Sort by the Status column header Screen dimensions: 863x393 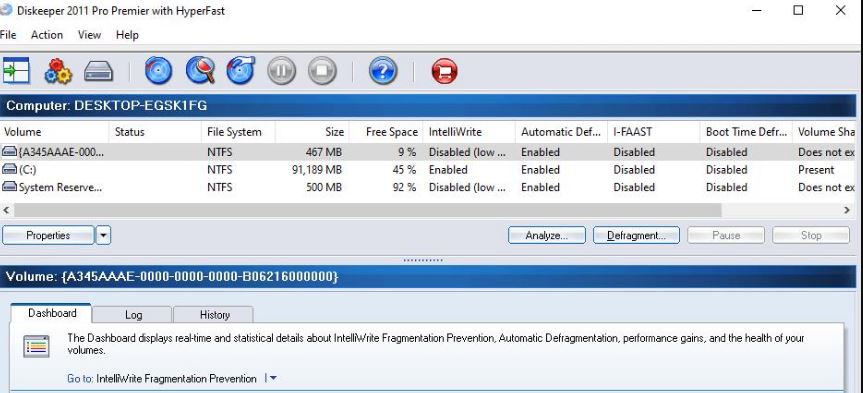point(156,132)
